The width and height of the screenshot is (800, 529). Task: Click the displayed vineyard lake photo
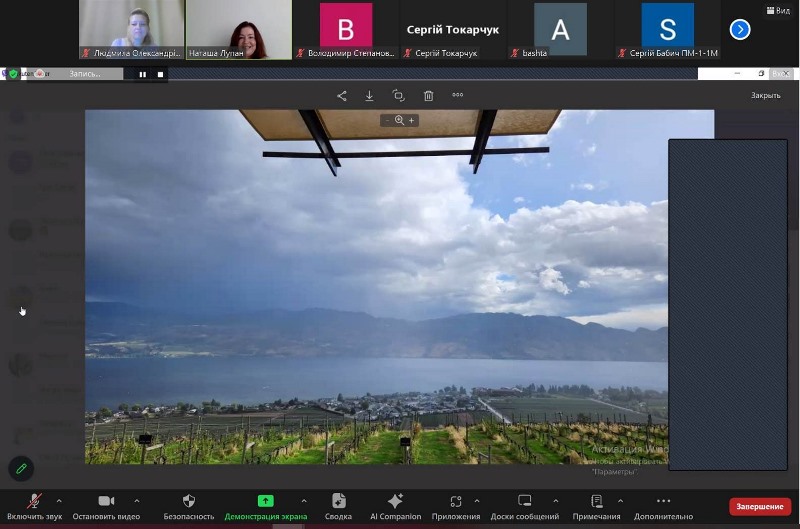coord(377,287)
